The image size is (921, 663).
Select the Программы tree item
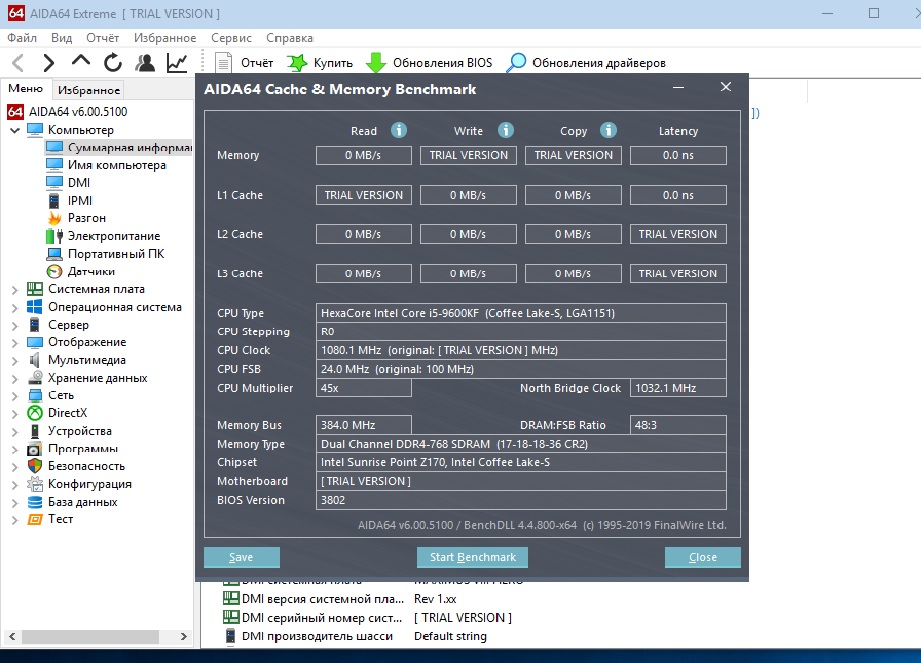pyautogui.click(x=72, y=449)
